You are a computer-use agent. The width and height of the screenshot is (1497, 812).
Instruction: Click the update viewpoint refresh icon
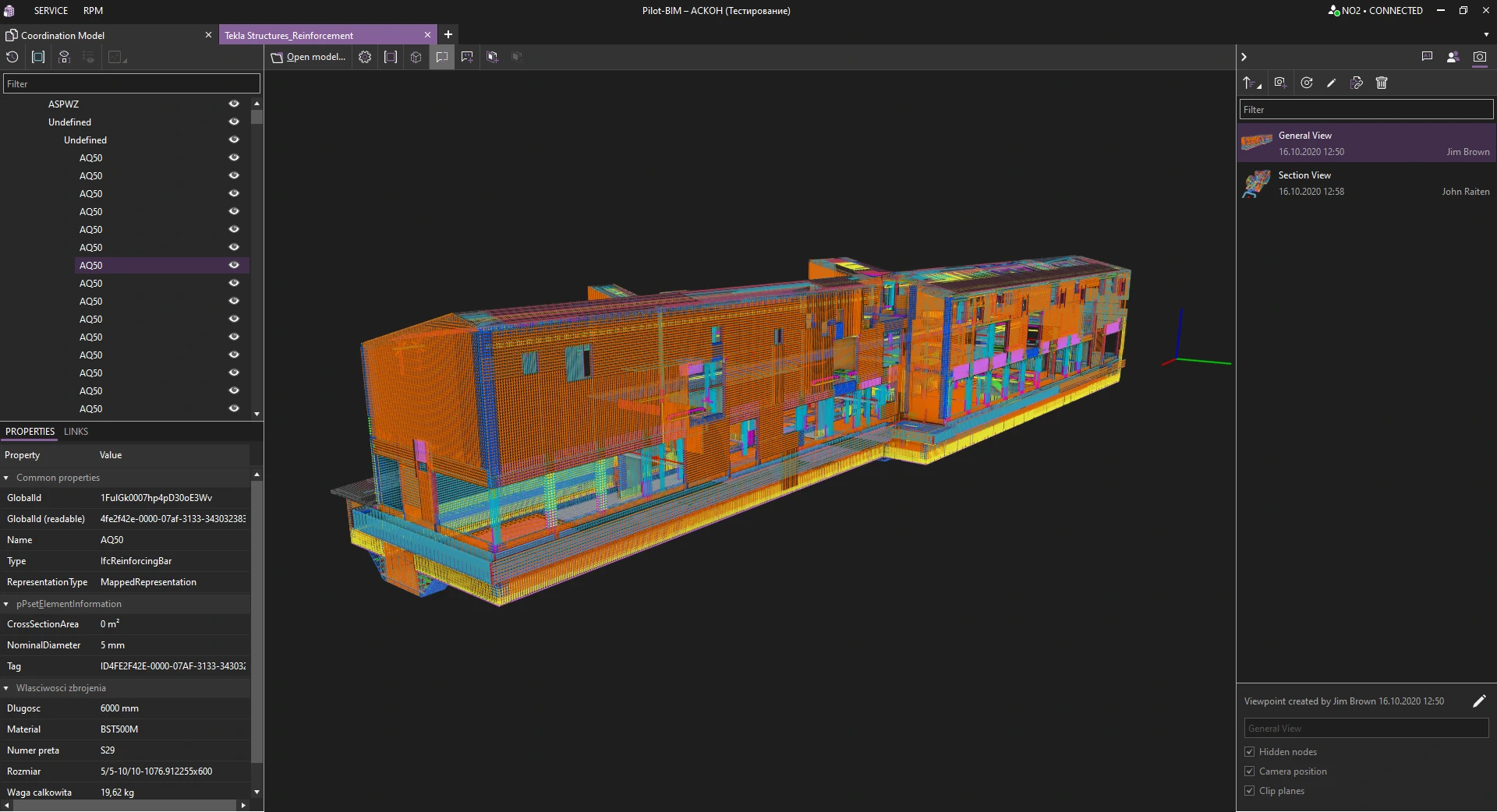1307,83
